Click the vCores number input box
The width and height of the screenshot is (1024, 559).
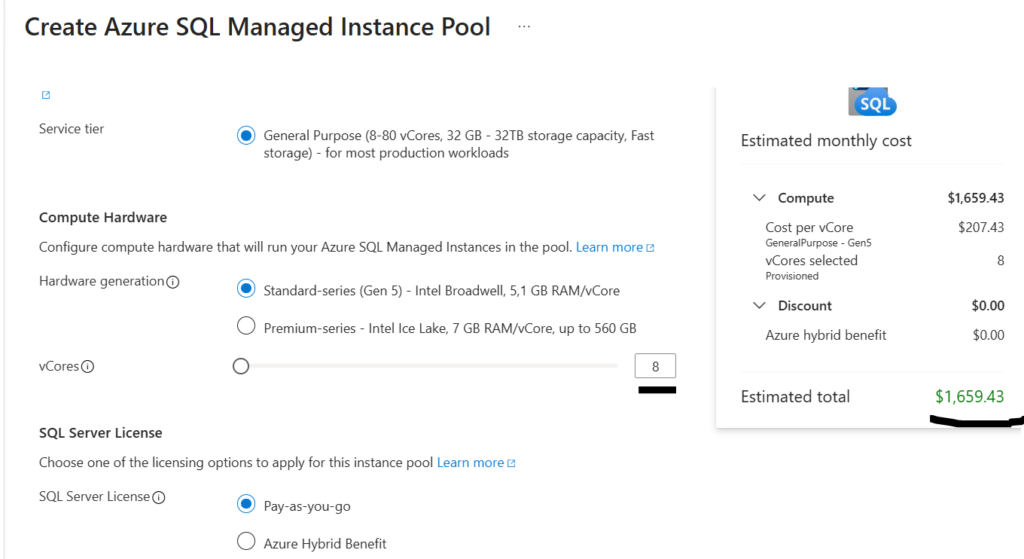(655, 366)
